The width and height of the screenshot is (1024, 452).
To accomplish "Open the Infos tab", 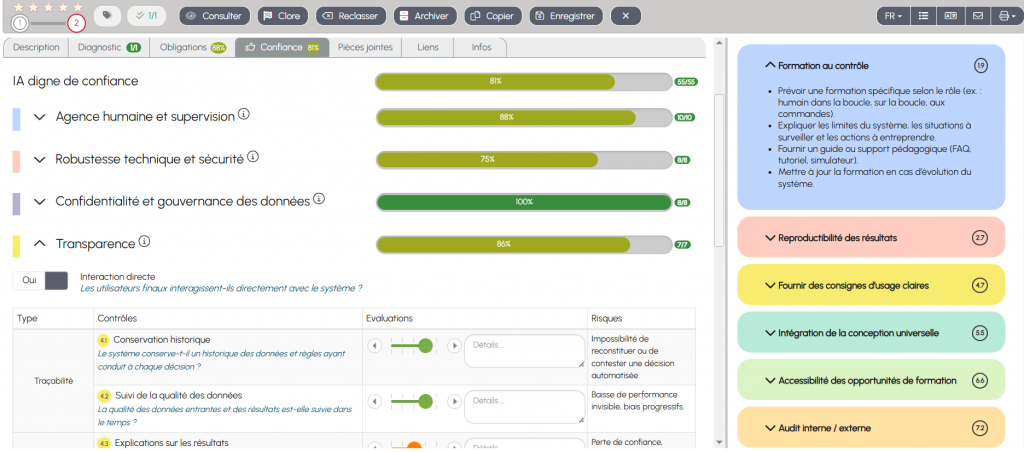I will (481, 48).
